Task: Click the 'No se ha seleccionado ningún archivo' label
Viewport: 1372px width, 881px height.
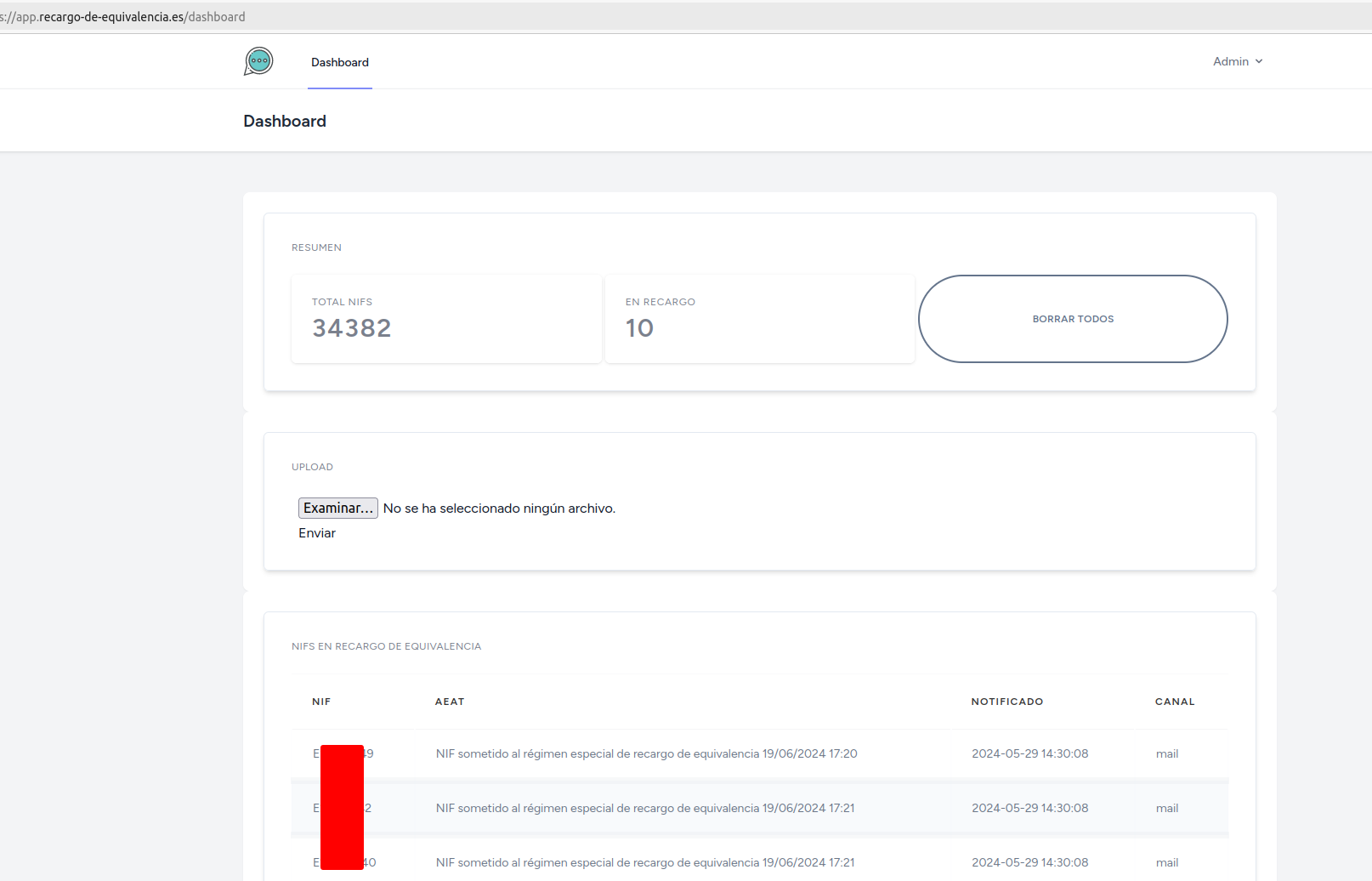Action: coord(499,509)
